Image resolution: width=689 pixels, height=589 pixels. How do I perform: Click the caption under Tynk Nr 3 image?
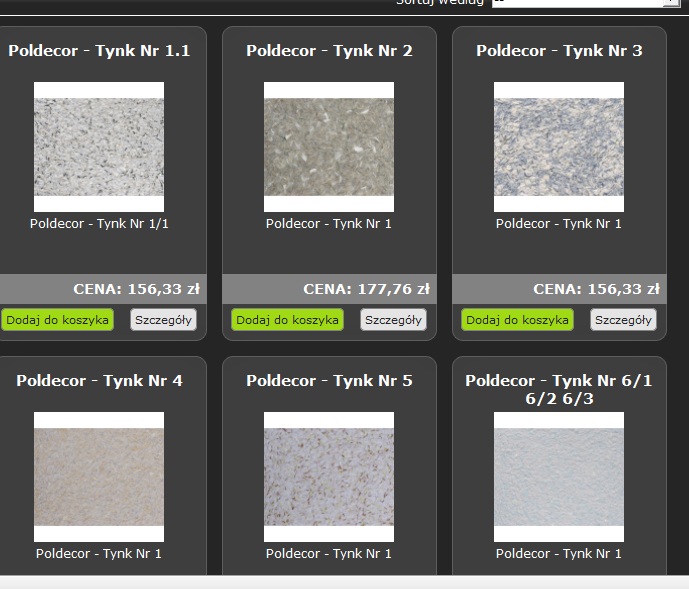coord(559,224)
